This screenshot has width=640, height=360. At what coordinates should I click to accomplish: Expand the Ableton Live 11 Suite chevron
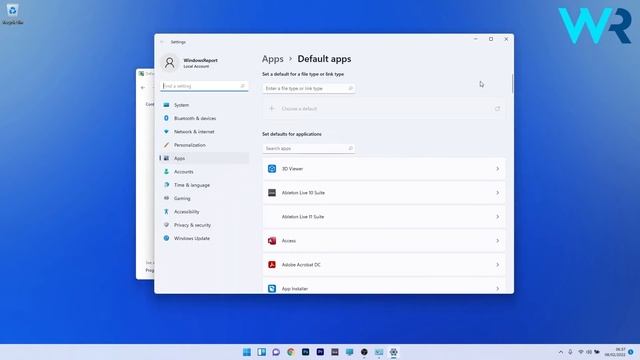pos(498,217)
